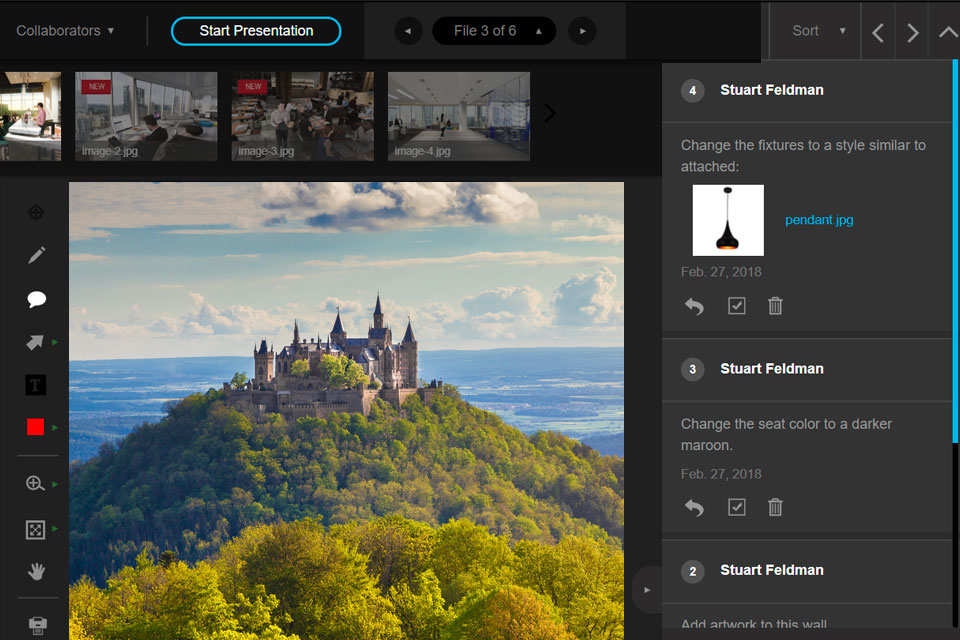Open the Sort dropdown
960x640 pixels.
[819, 31]
